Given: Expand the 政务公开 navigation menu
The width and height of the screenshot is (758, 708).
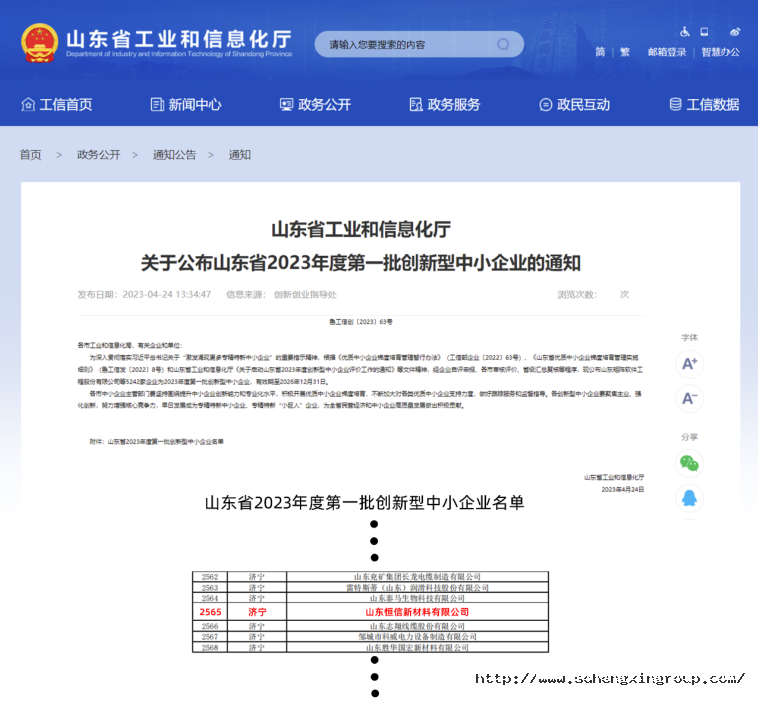Looking at the screenshot, I should pyautogui.click(x=315, y=104).
